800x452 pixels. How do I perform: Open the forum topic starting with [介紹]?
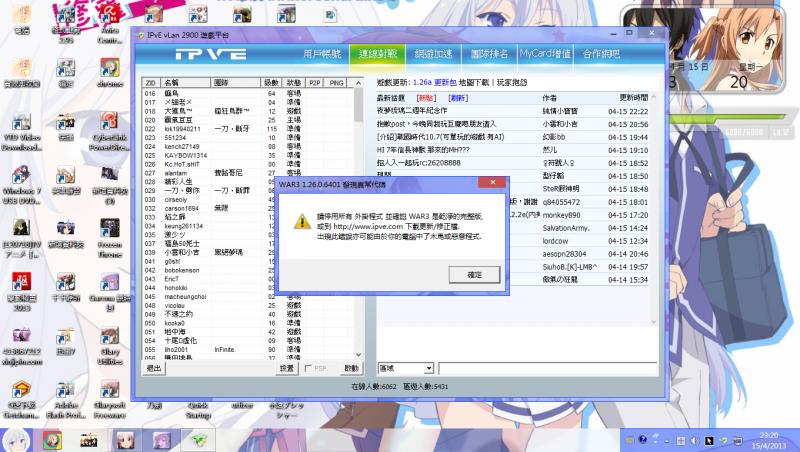(440, 137)
